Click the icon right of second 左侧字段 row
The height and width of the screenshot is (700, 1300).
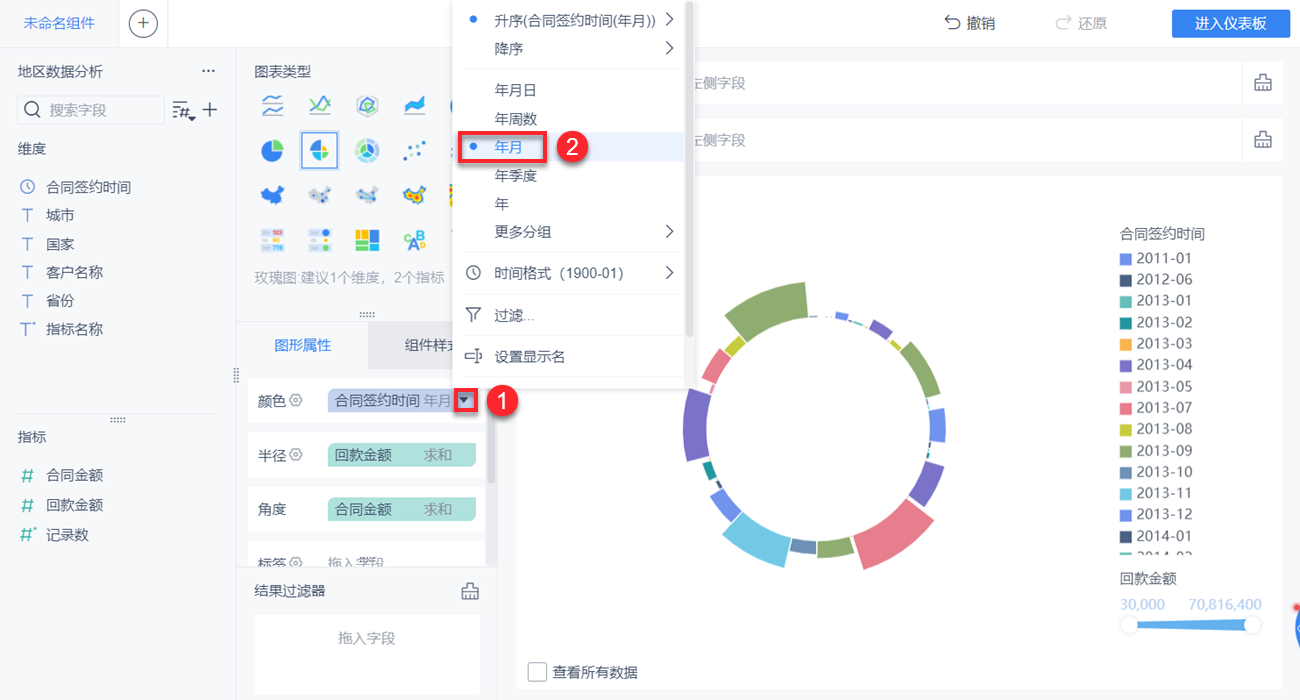1263,140
